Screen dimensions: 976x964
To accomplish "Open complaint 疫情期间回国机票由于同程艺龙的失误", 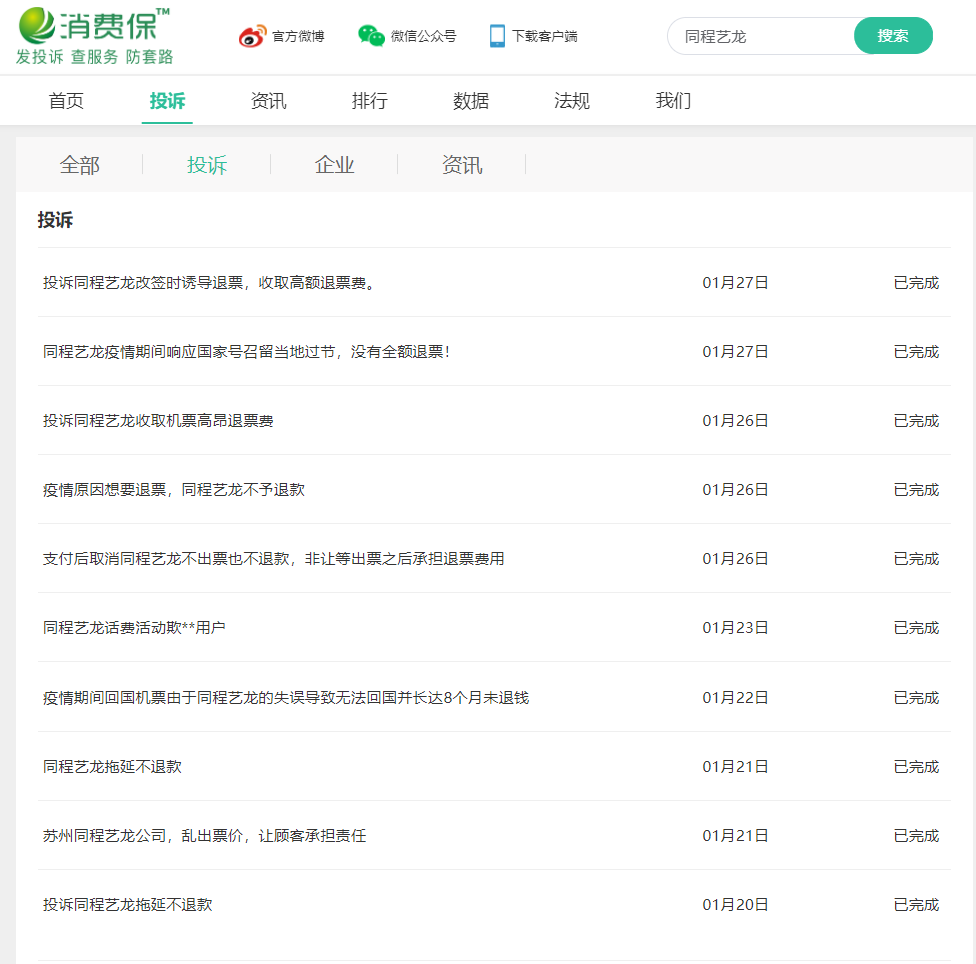I will (x=286, y=698).
